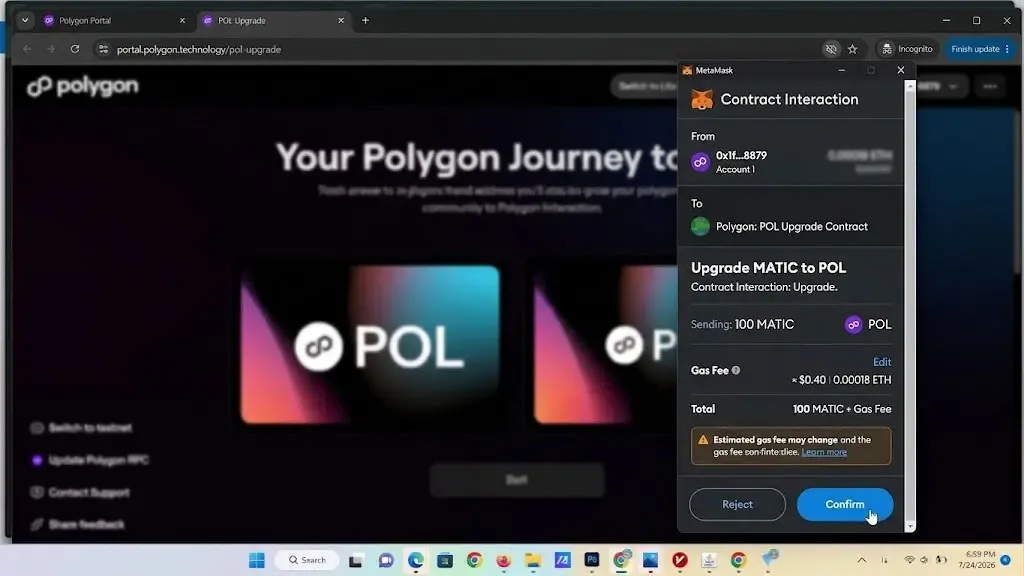
Task: Open Firefox from the taskbar
Action: [x=504, y=560]
